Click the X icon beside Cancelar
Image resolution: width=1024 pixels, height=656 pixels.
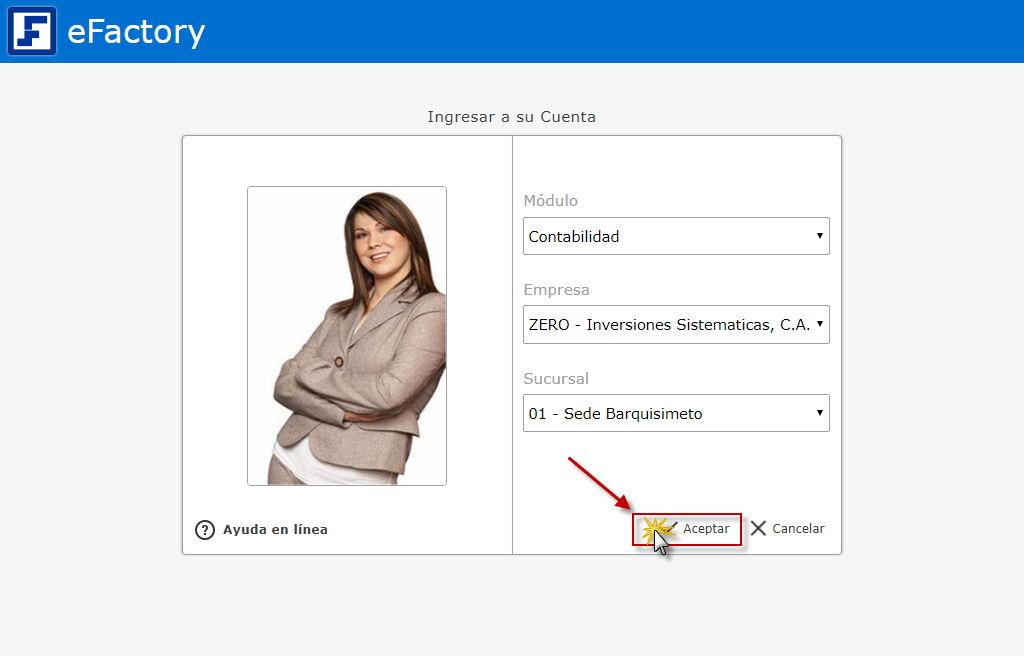[759, 528]
